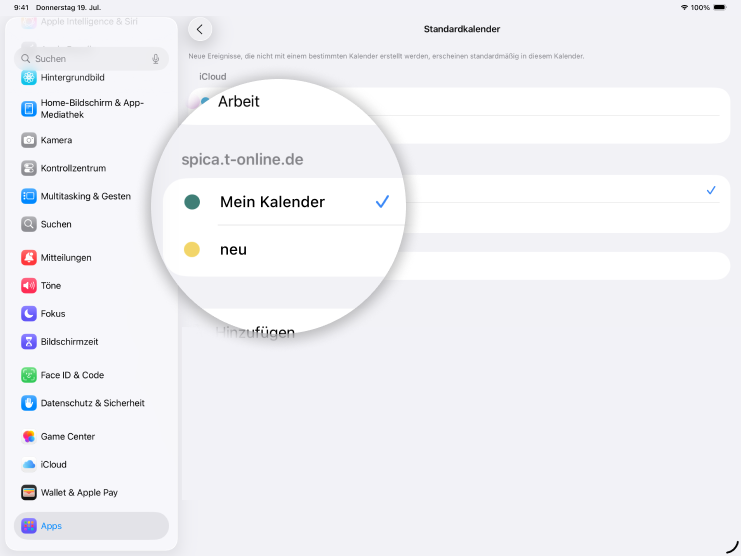Viewport: 741px width, 556px height.
Task: Tap the Hinzufügen button
Action: (255, 333)
